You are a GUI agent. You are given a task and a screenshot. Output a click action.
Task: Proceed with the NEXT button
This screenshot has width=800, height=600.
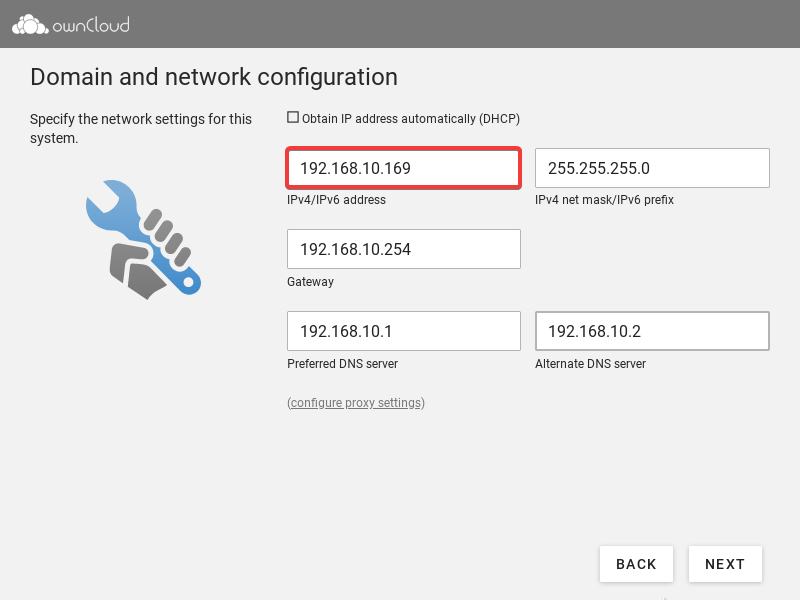click(724, 564)
